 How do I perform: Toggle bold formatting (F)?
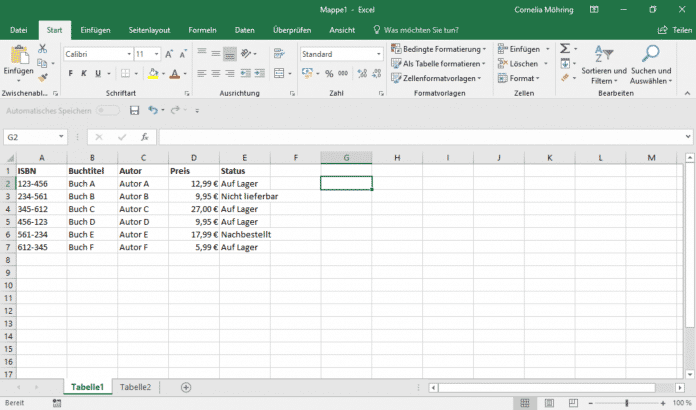[71, 73]
